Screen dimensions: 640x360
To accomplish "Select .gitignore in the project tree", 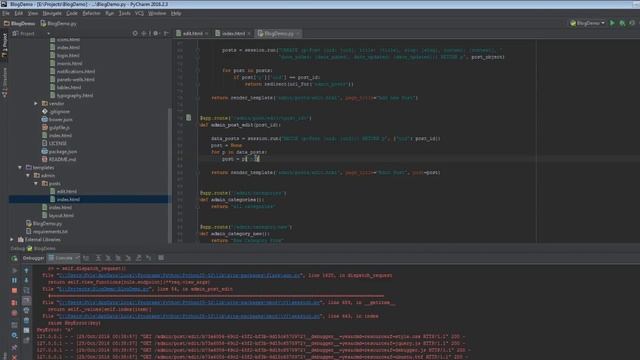I will [x=56, y=111].
